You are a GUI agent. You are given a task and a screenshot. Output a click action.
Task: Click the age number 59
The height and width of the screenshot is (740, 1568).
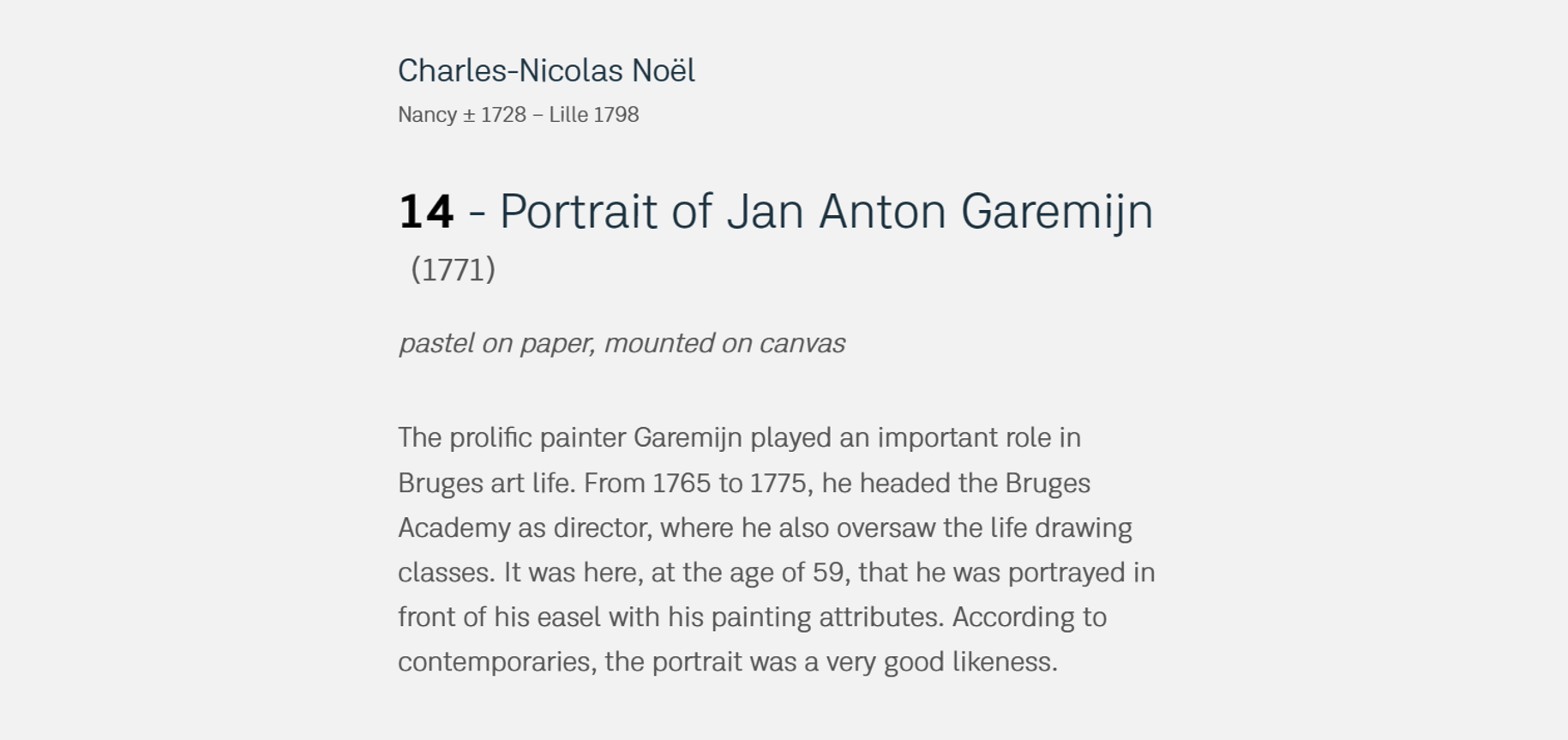click(x=827, y=573)
